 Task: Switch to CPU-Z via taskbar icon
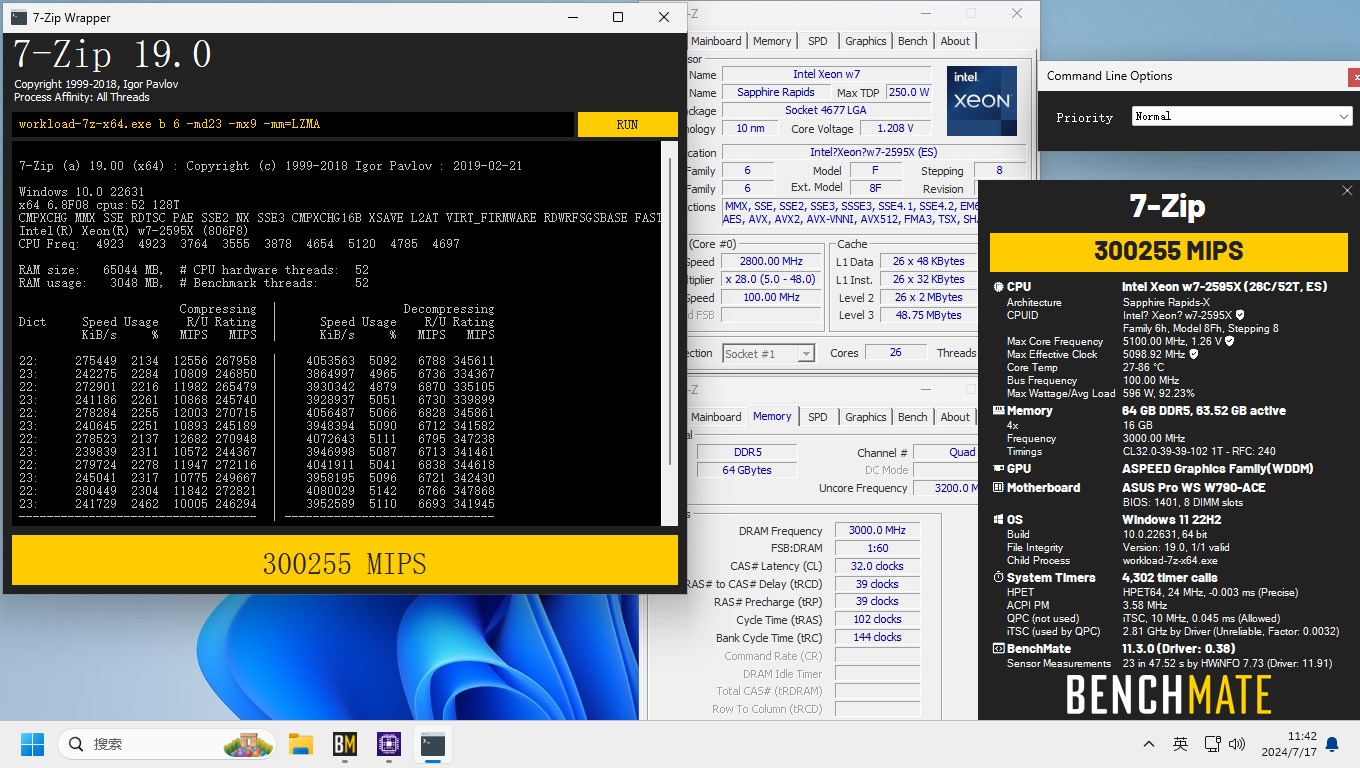click(389, 744)
